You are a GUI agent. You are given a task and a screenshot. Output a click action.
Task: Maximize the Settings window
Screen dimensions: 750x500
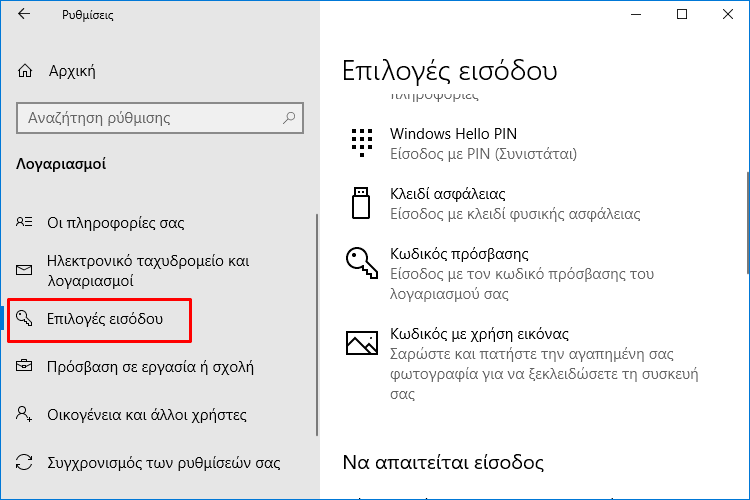coord(682,14)
